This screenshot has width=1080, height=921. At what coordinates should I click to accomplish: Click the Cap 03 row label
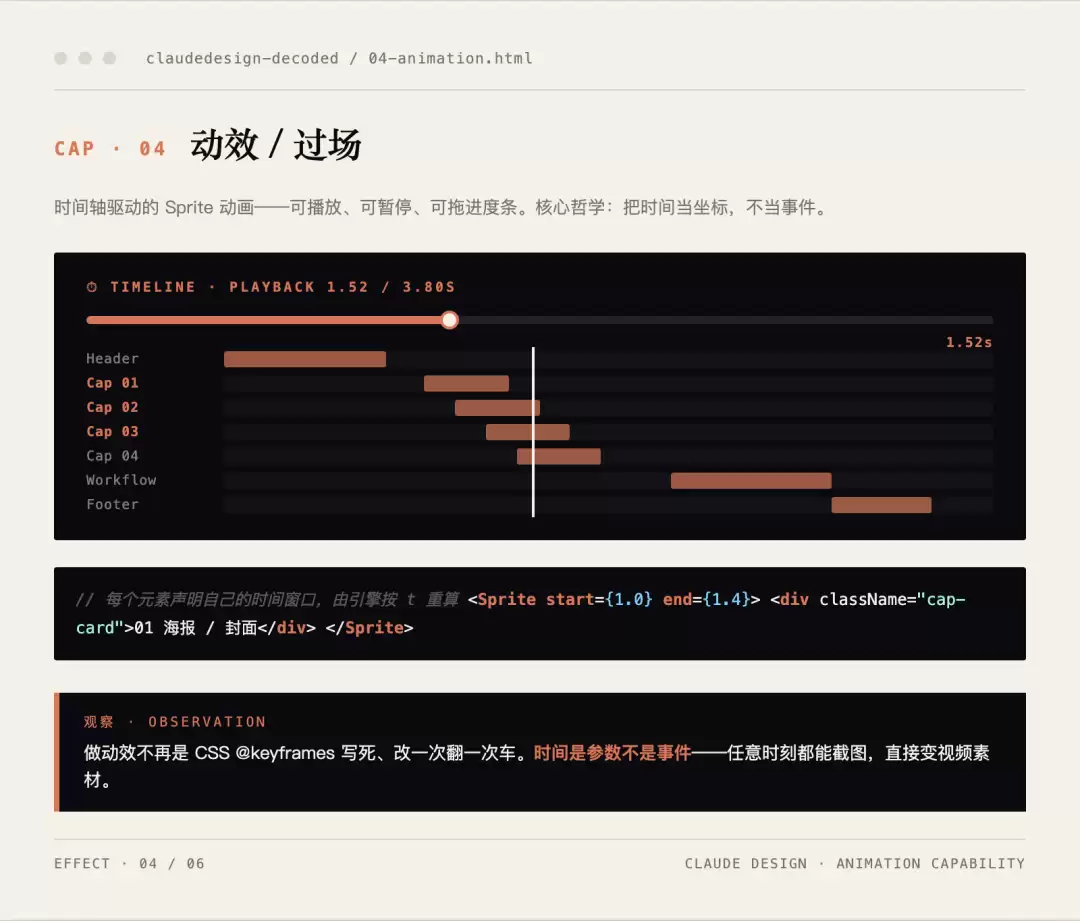pyautogui.click(x=112, y=431)
